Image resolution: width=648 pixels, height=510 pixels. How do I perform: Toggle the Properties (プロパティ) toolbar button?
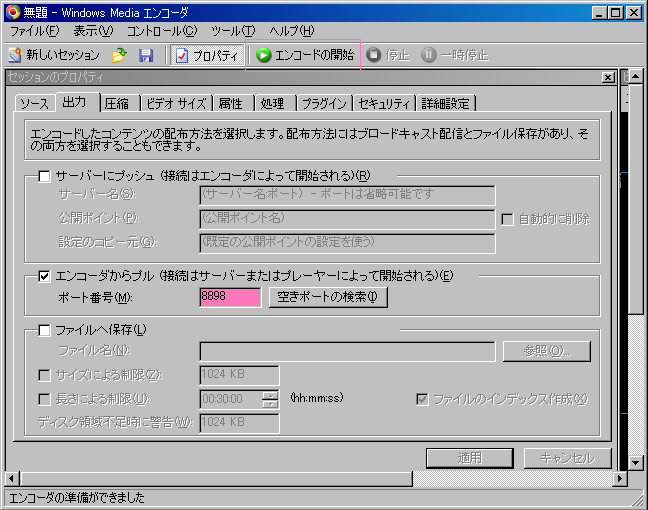click(207, 55)
